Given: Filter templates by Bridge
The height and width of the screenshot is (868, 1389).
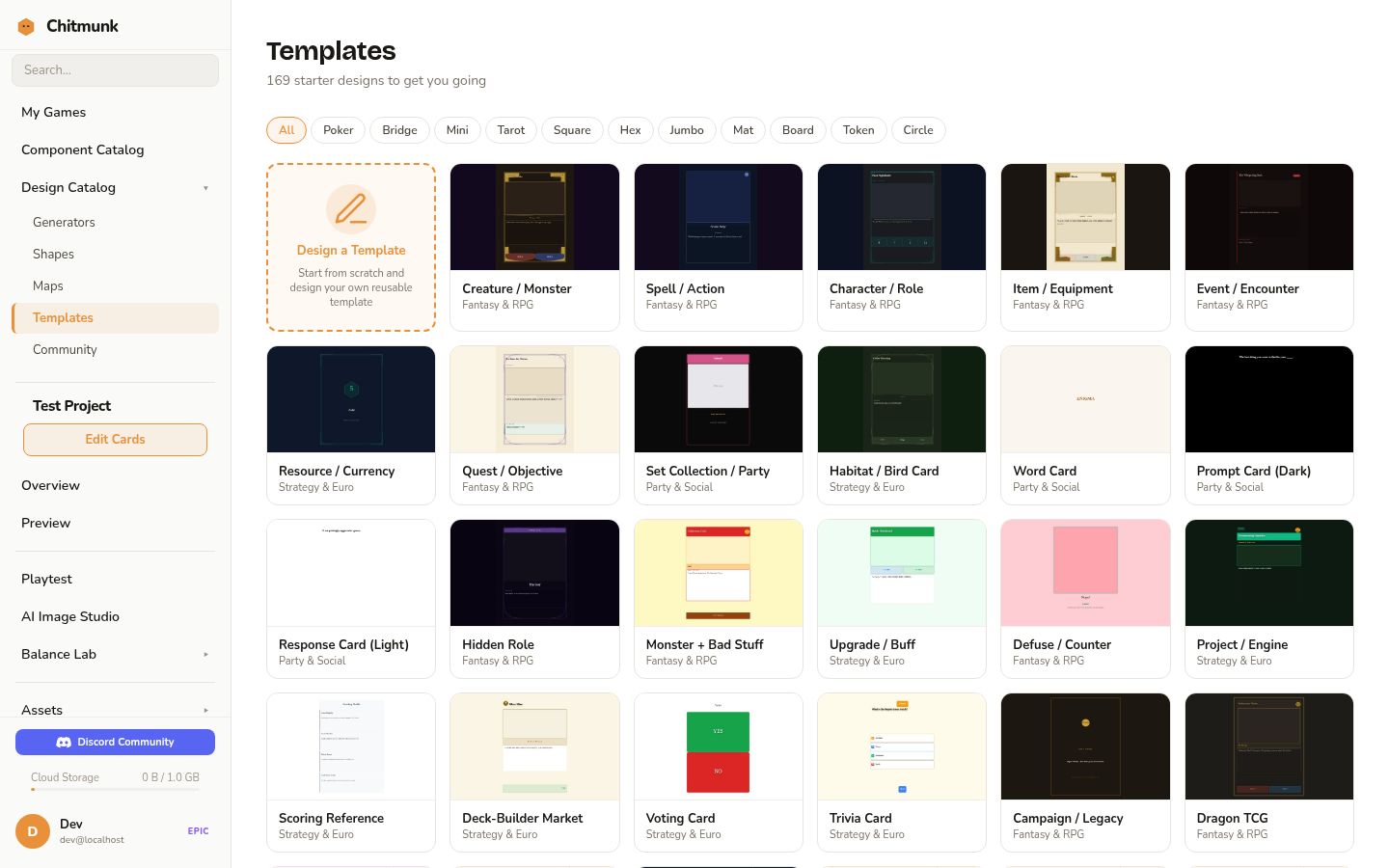Looking at the screenshot, I should pos(399,130).
